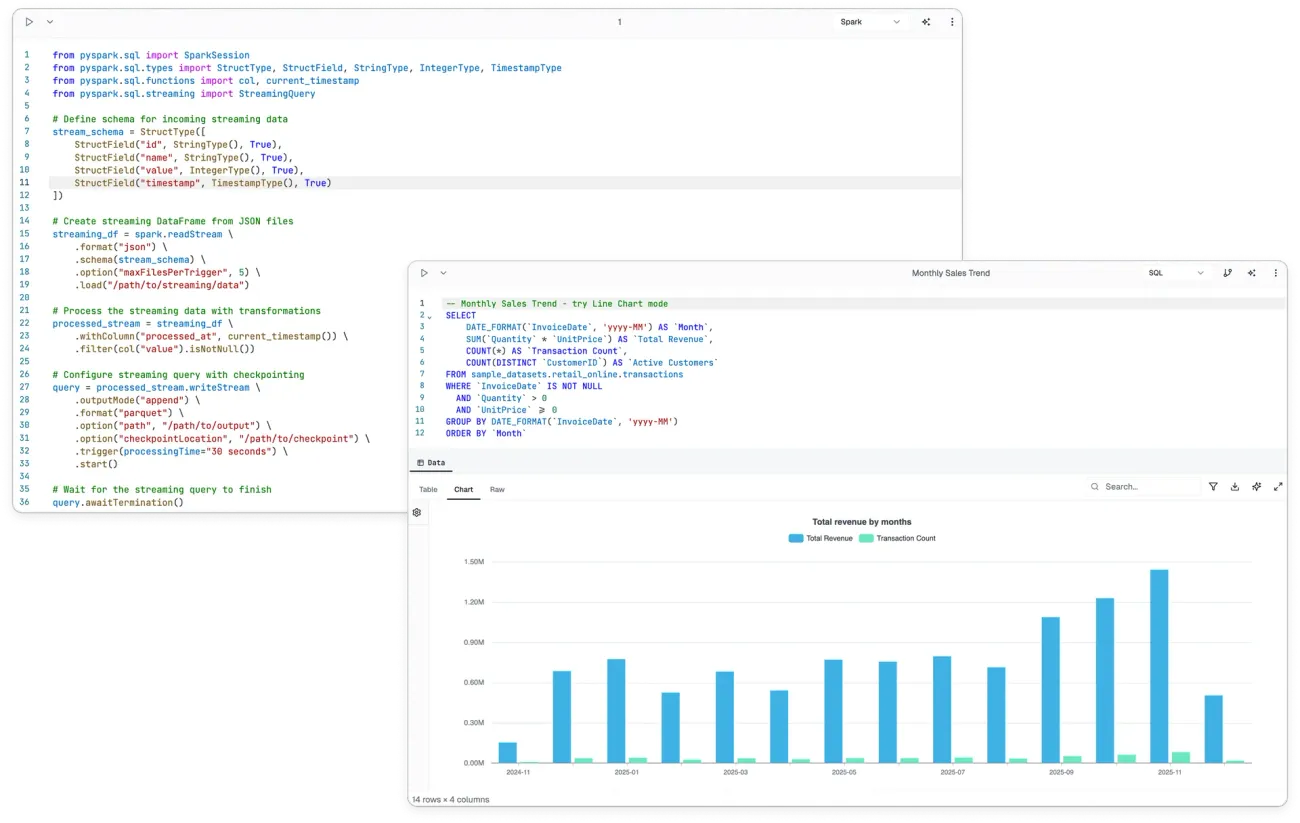The width and height of the screenshot is (1300, 823).
Task: Switch to the Table view tab
Action: 428,489
